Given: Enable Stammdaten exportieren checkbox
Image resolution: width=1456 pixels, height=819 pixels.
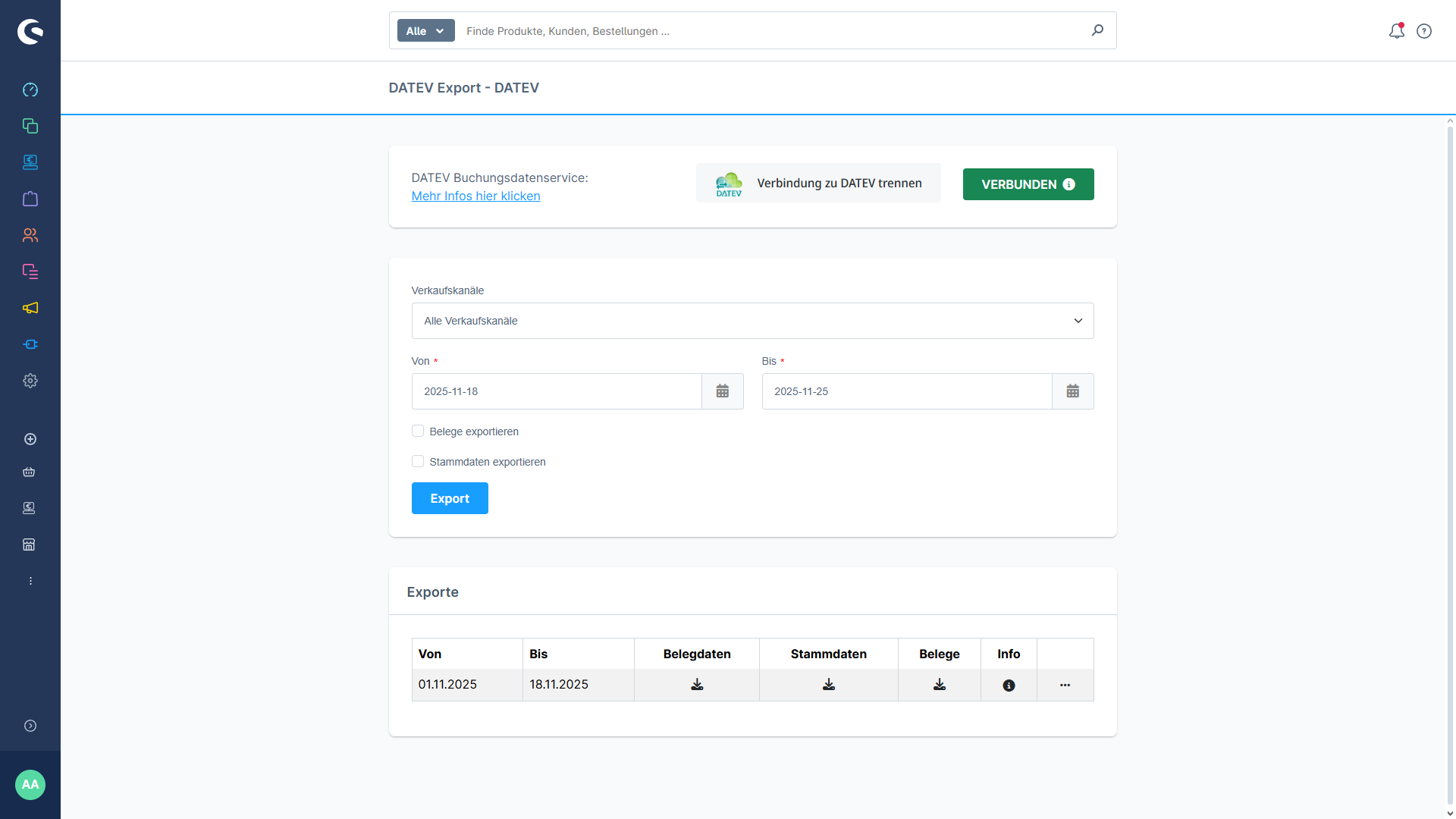Looking at the screenshot, I should (x=418, y=462).
